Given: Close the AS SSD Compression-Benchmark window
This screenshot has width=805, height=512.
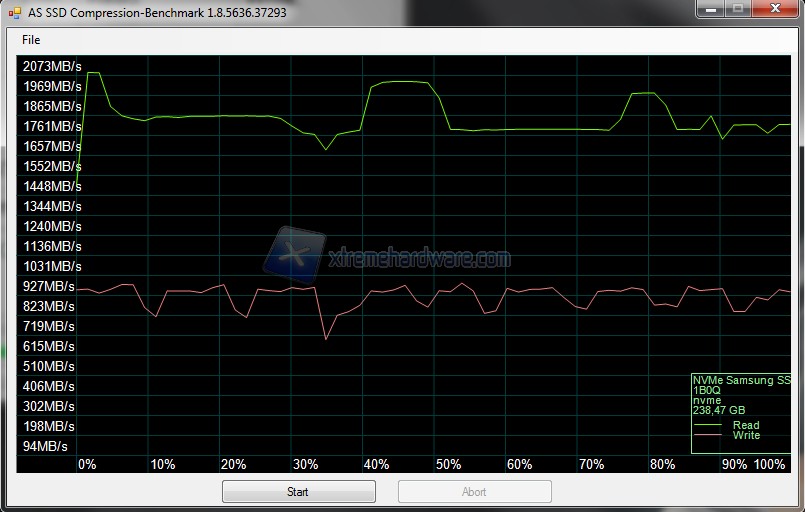Looking at the screenshot, I should coord(775,9).
